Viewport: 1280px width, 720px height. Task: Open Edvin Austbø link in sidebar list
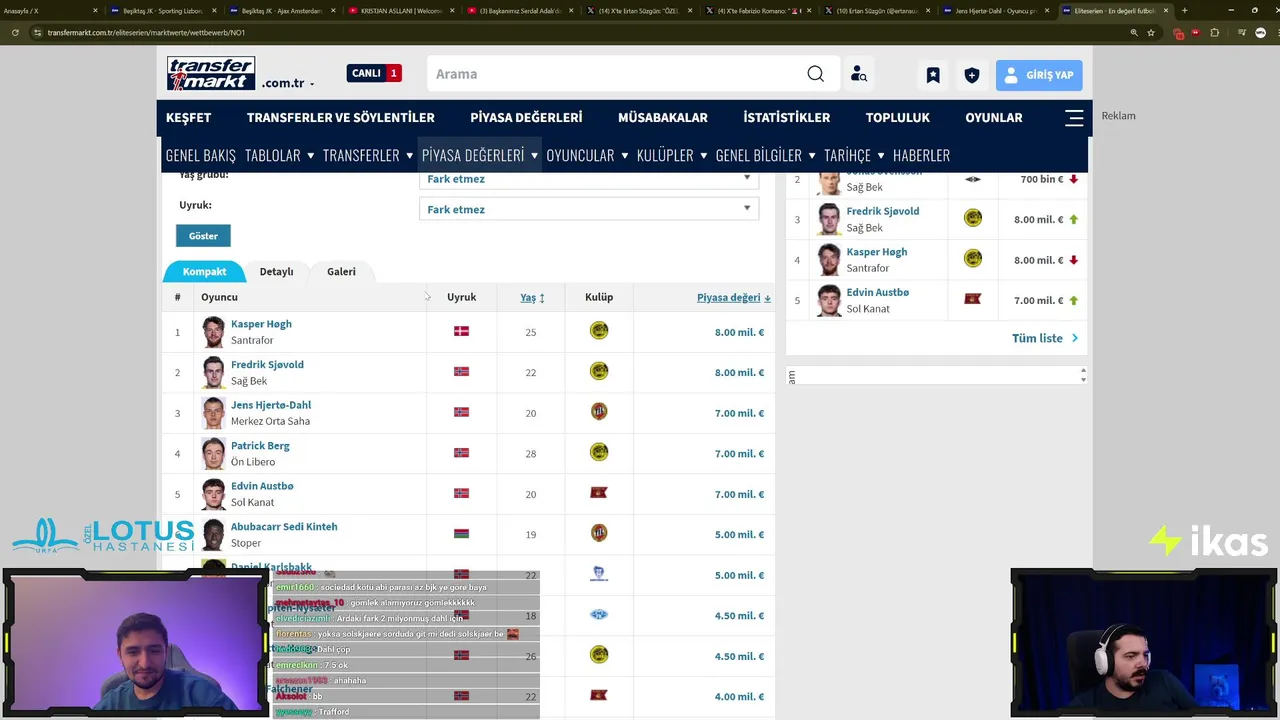878,292
